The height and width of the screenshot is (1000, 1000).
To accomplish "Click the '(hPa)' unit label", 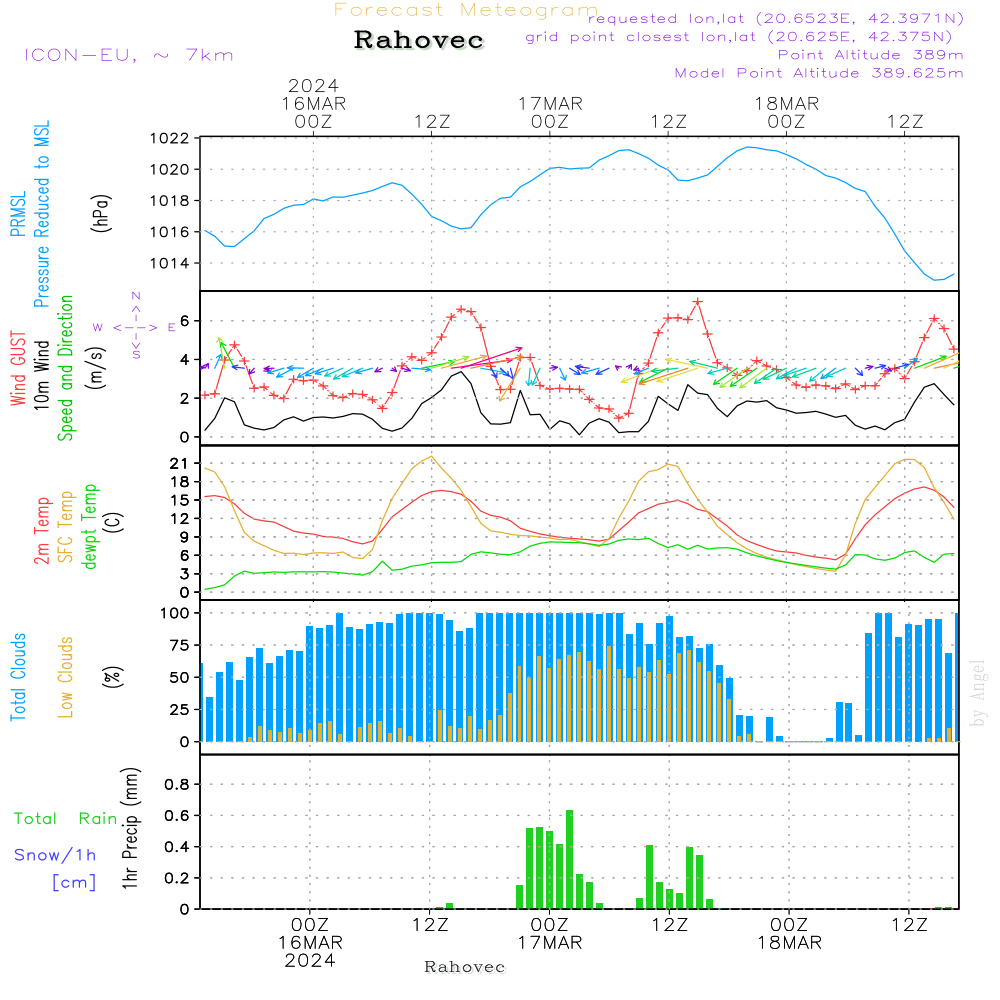I will (101, 213).
